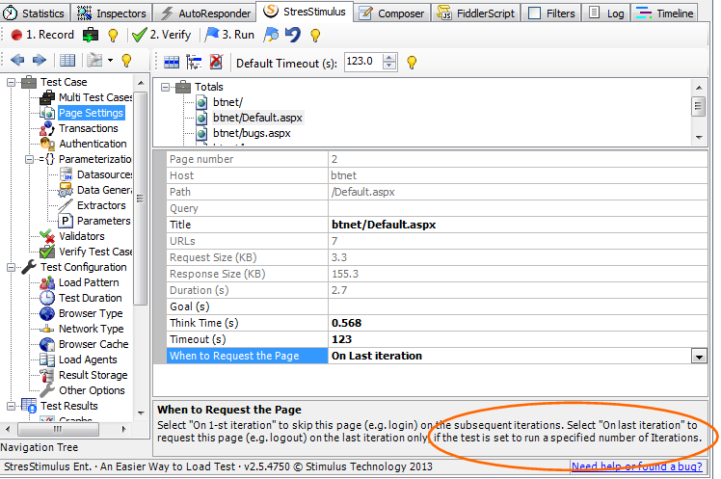Open Multi Test Cases in the tree

click(95, 97)
